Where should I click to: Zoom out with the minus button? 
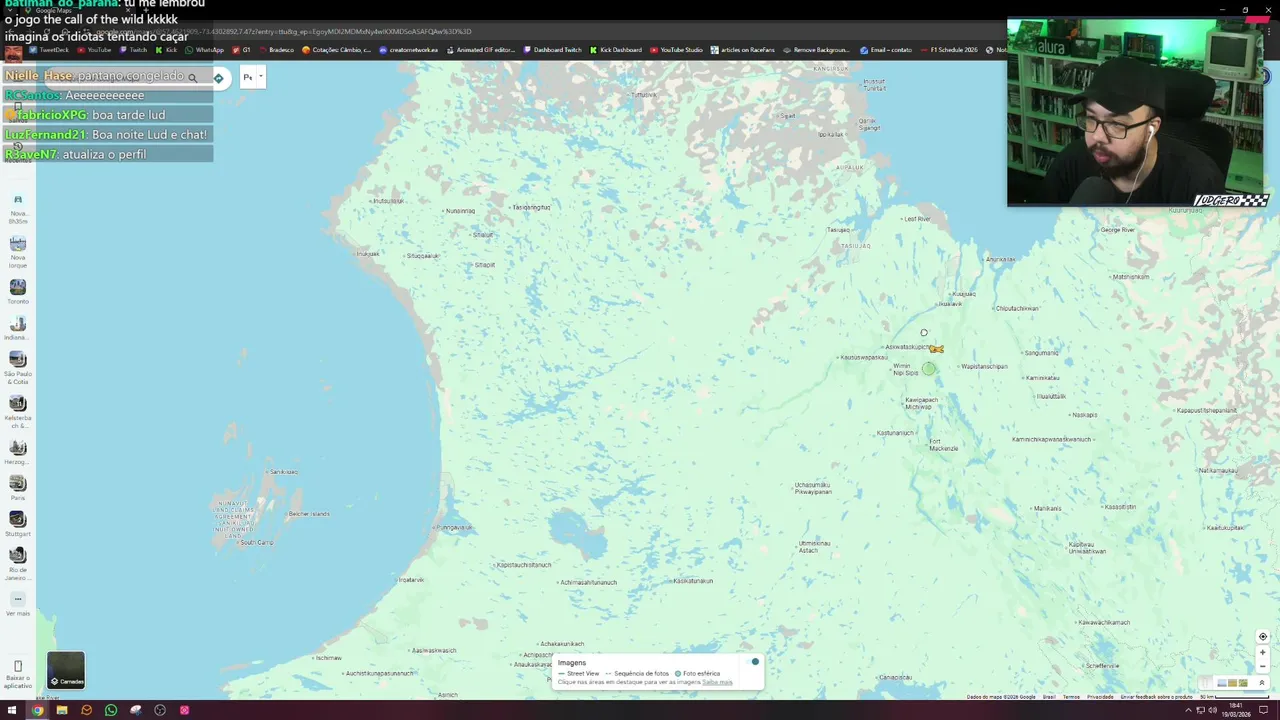[1262, 665]
